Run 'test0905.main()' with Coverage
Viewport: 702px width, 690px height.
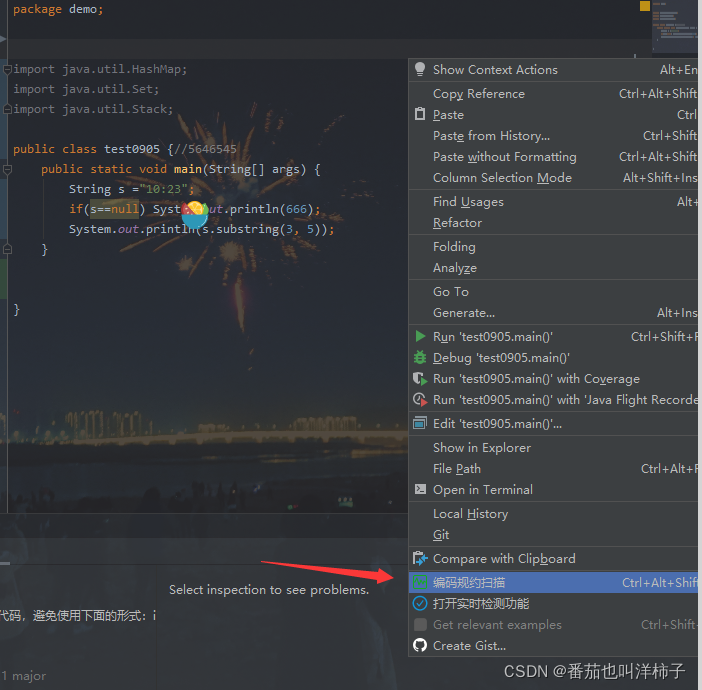[553, 379]
